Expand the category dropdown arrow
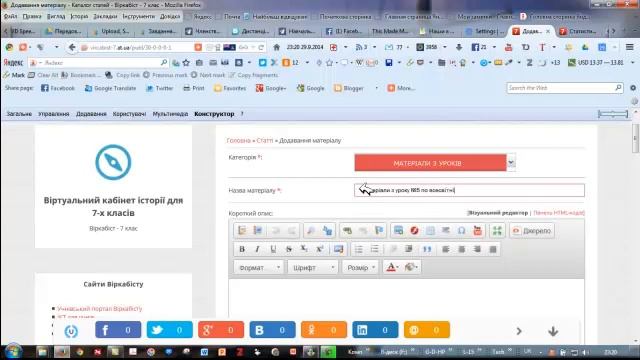Viewport: 640px width, 360px height. click(x=511, y=162)
